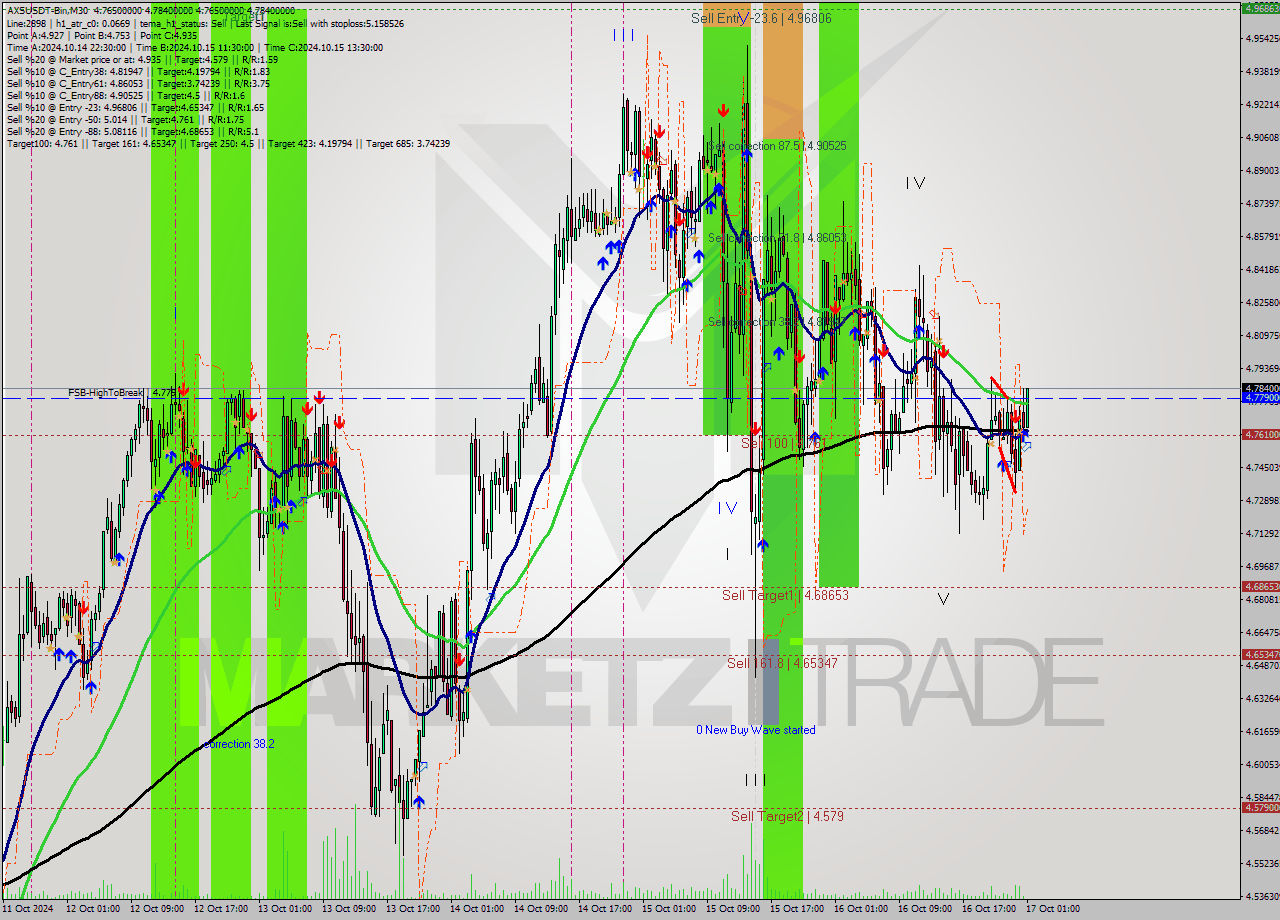Click the black 4.78400 current price tag
This screenshot has width=1280, height=920.
(x=1260, y=388)
